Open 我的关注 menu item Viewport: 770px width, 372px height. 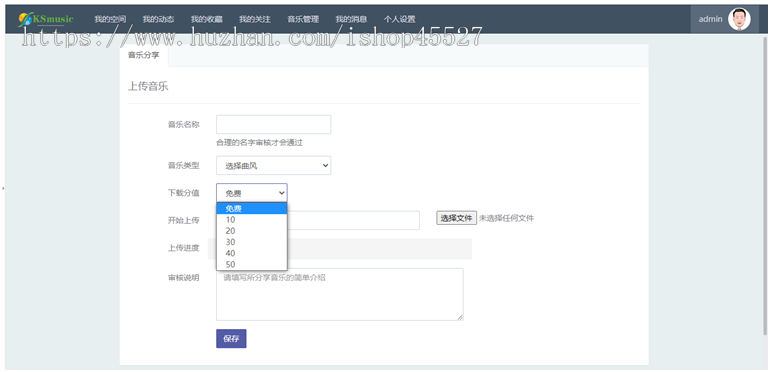coord(254,19)
